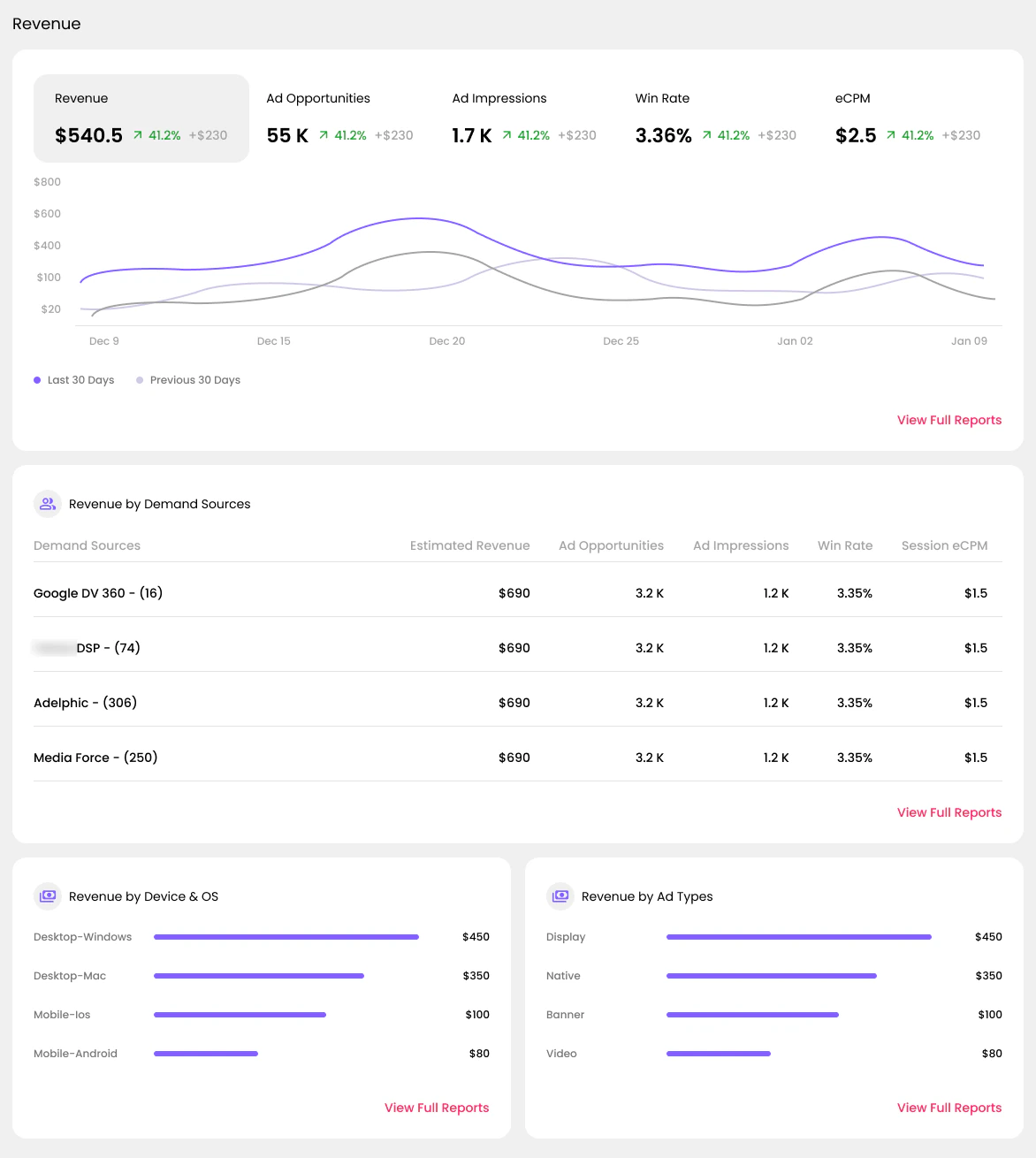Sort by the Estimated Revenue column header
The width and height of the screenshot is (1036, 1158).
pos(470,545)
